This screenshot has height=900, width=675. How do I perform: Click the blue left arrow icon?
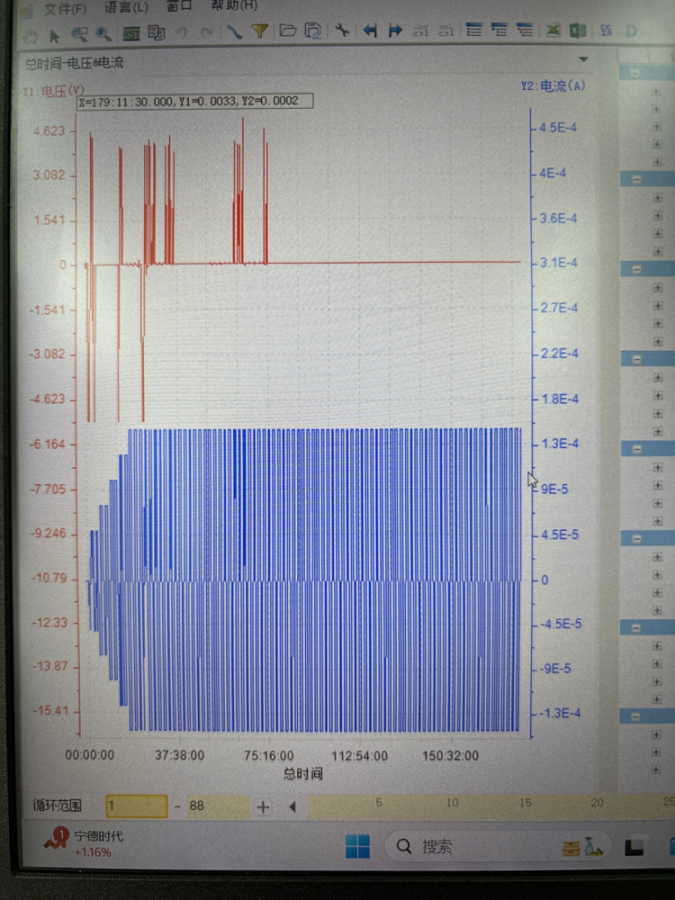tap(370, 30)
